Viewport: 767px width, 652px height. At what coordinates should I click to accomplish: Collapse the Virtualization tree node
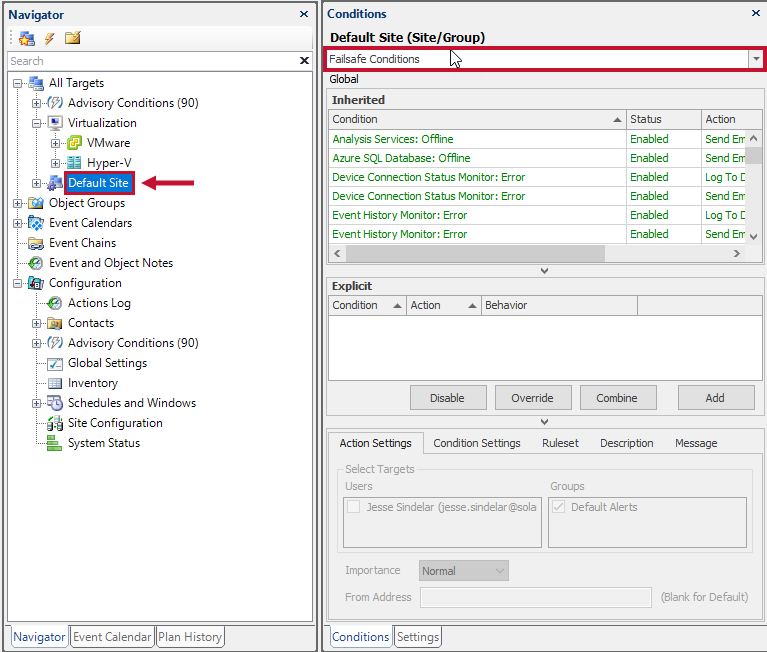(37, 123)
